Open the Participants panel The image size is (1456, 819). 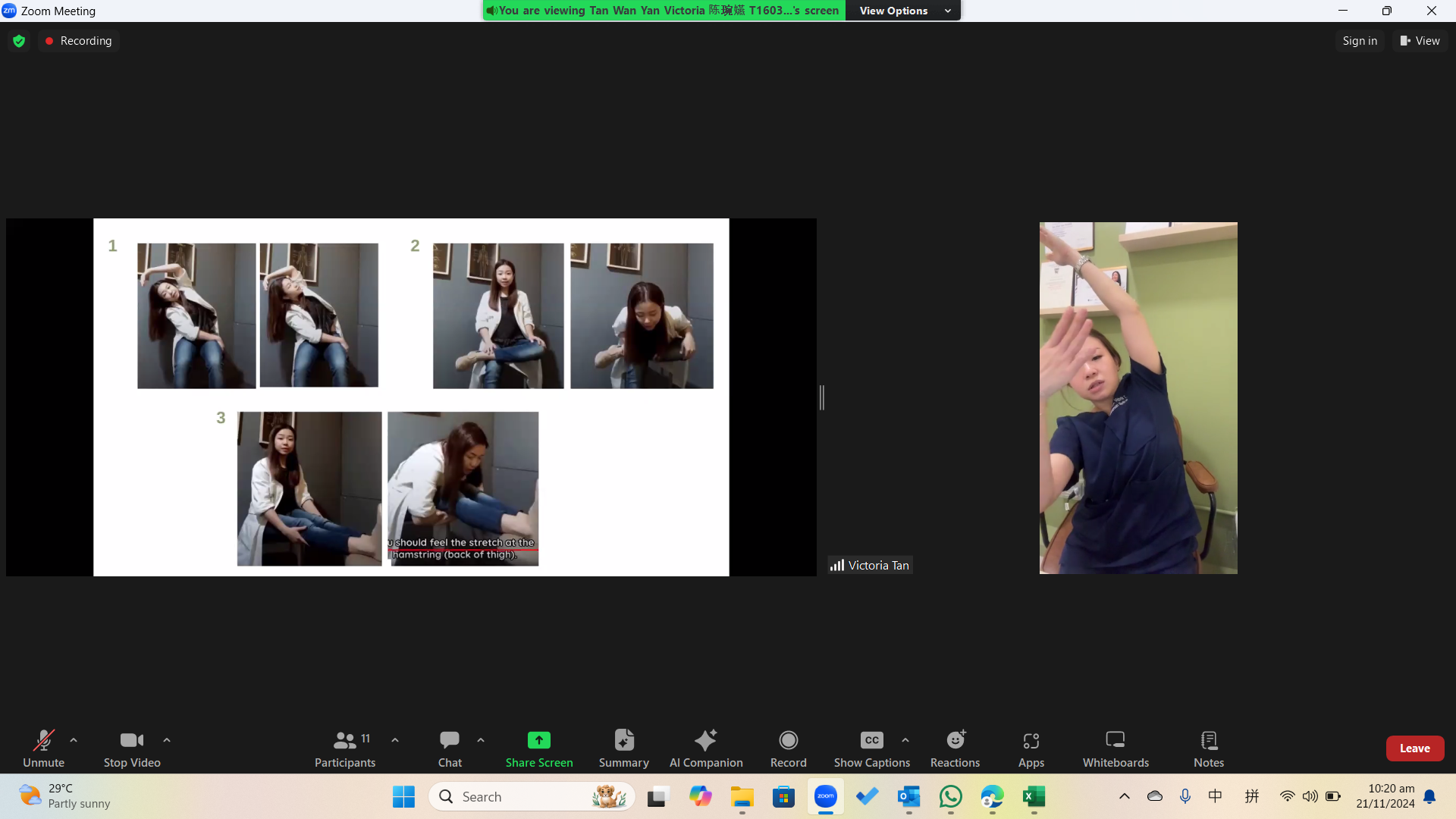(x=345, y=748)
